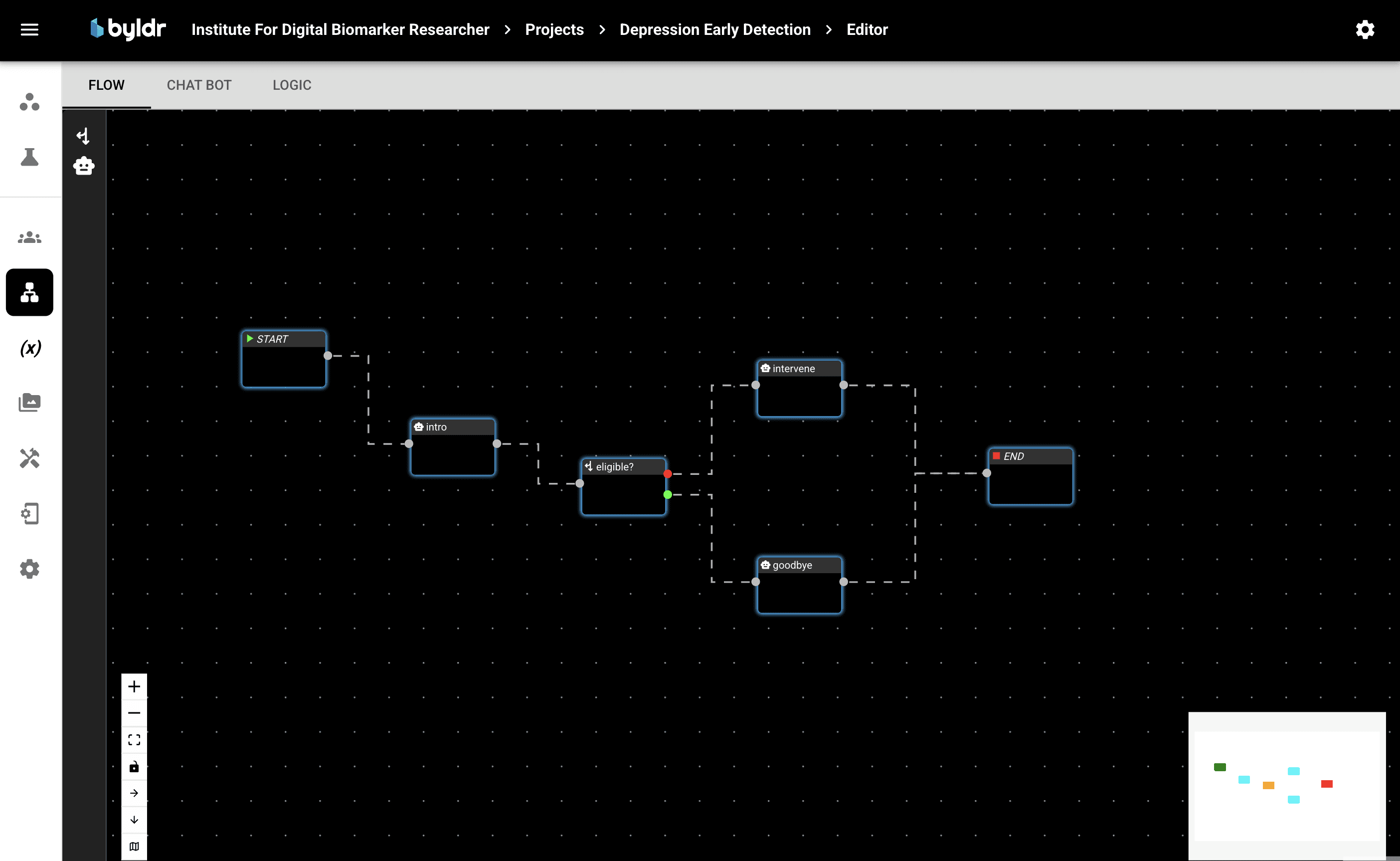Set horizontal layout with right arrow
Viewport: 1400px width, 861px height.
tap(134, 793)
